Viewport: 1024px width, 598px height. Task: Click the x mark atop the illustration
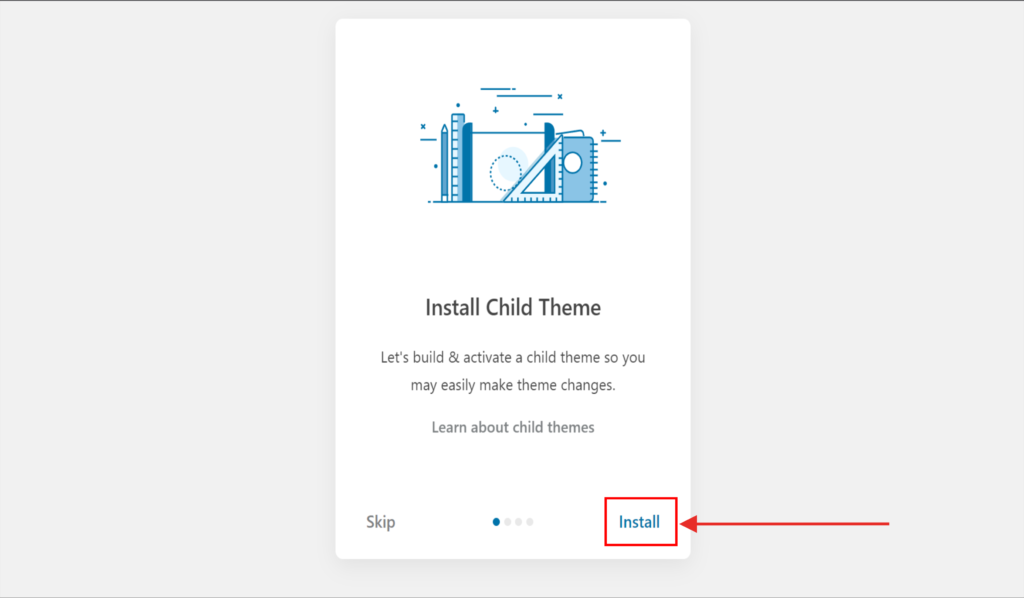pos(560,96)
